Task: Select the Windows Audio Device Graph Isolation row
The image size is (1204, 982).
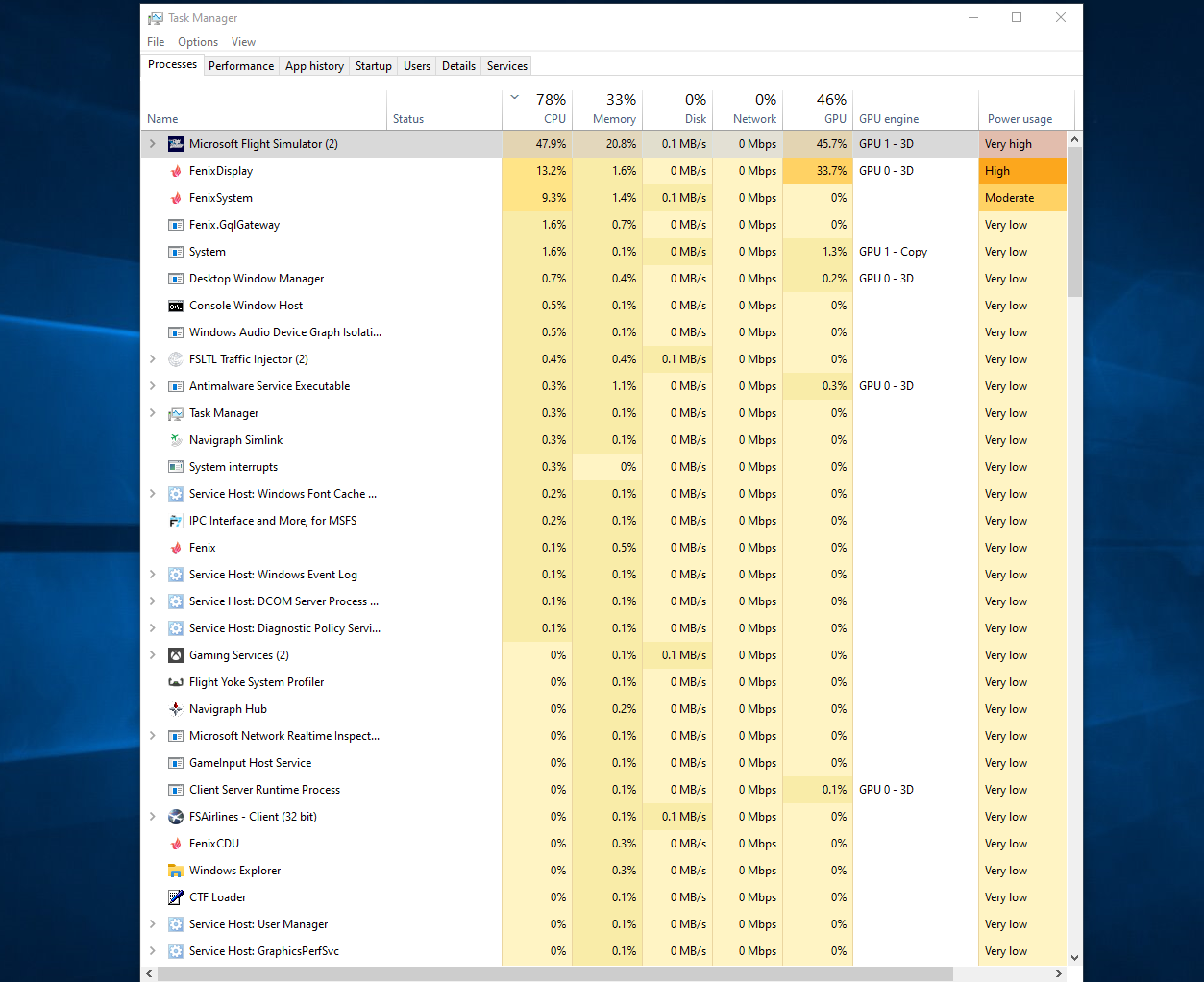Action: click(603, 332)
